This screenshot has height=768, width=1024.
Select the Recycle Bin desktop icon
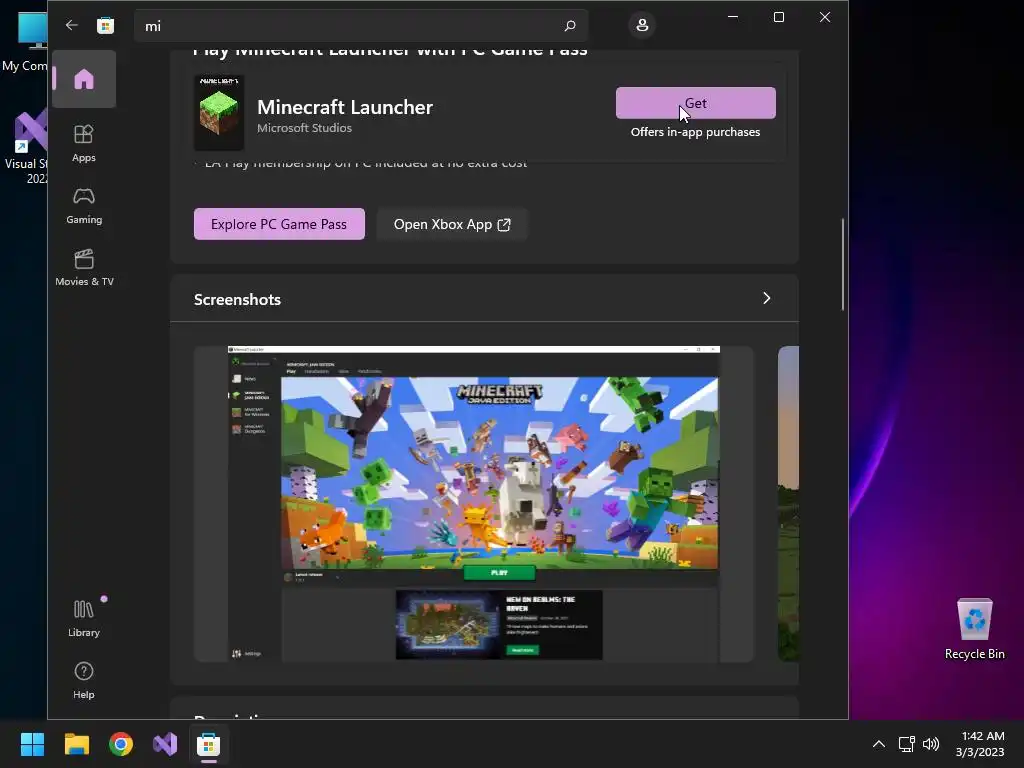pyautogui.click(x=974, y=628)
